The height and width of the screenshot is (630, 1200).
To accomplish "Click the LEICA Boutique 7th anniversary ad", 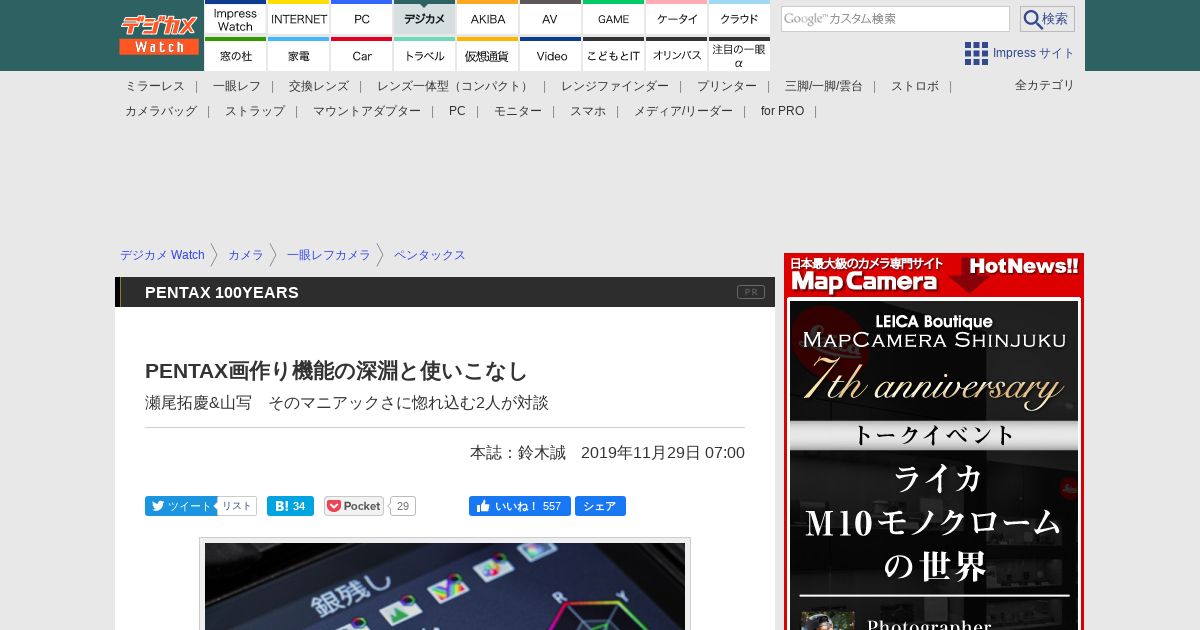I will pos(934,465).
